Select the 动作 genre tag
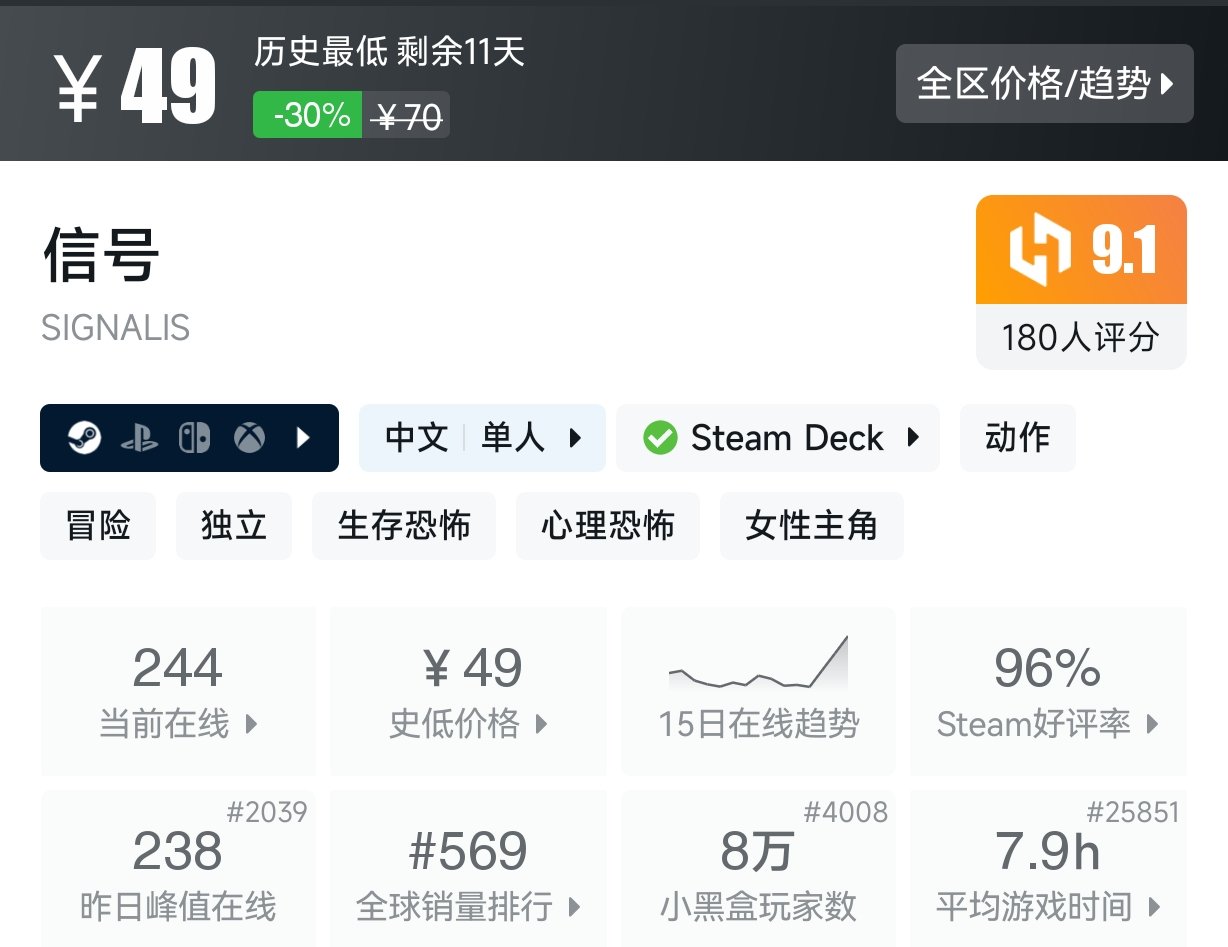1228x947 pixels. coord(1017,438)
